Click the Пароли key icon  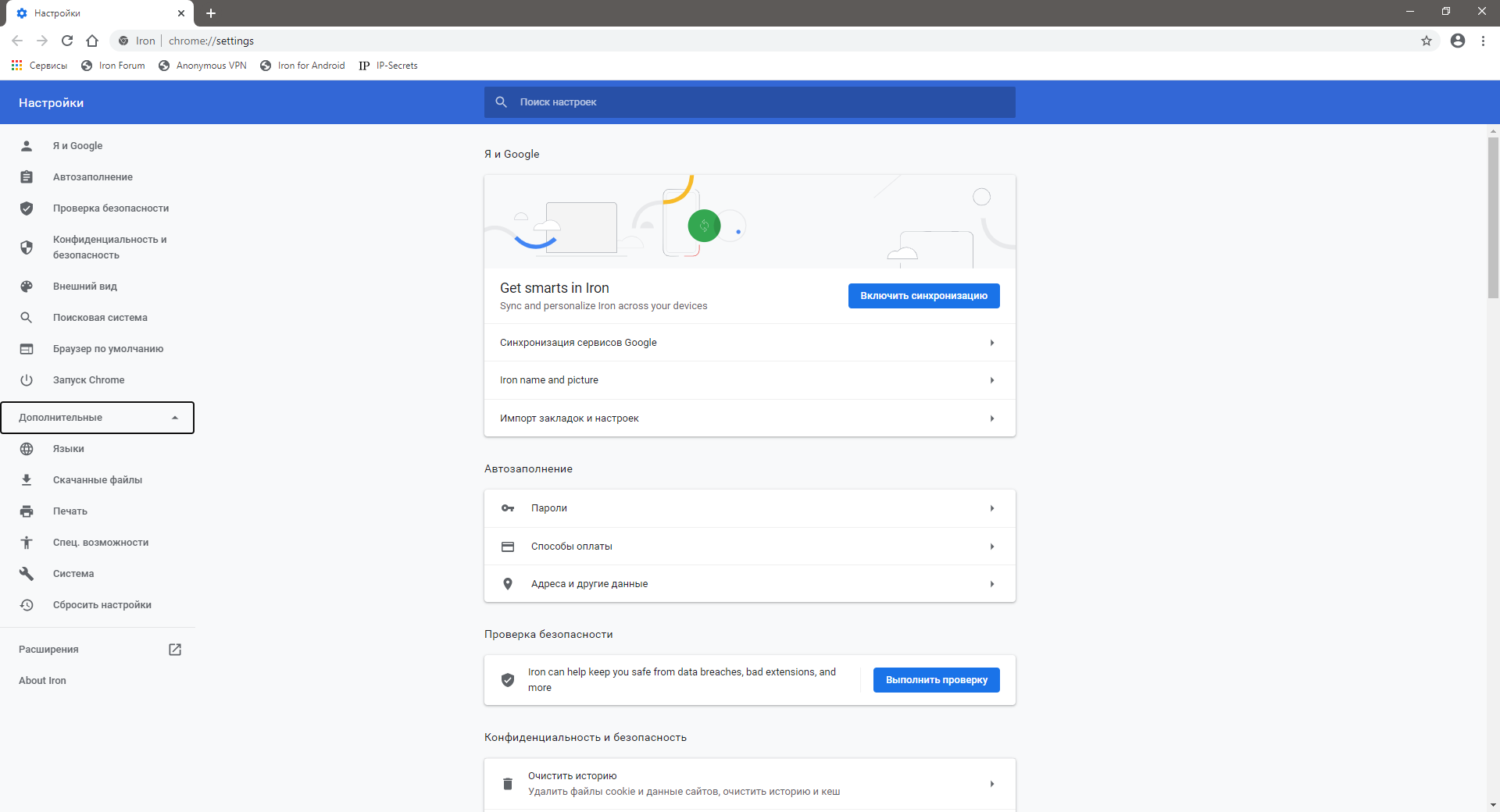(x=508, y=508)
